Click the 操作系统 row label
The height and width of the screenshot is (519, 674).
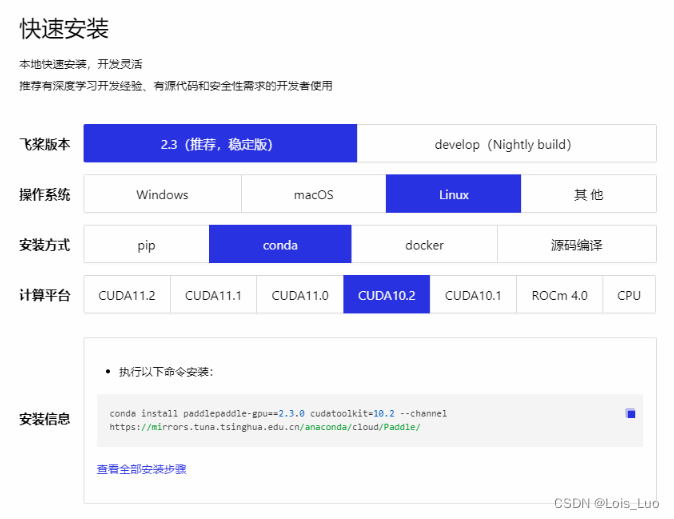point(45,194)
